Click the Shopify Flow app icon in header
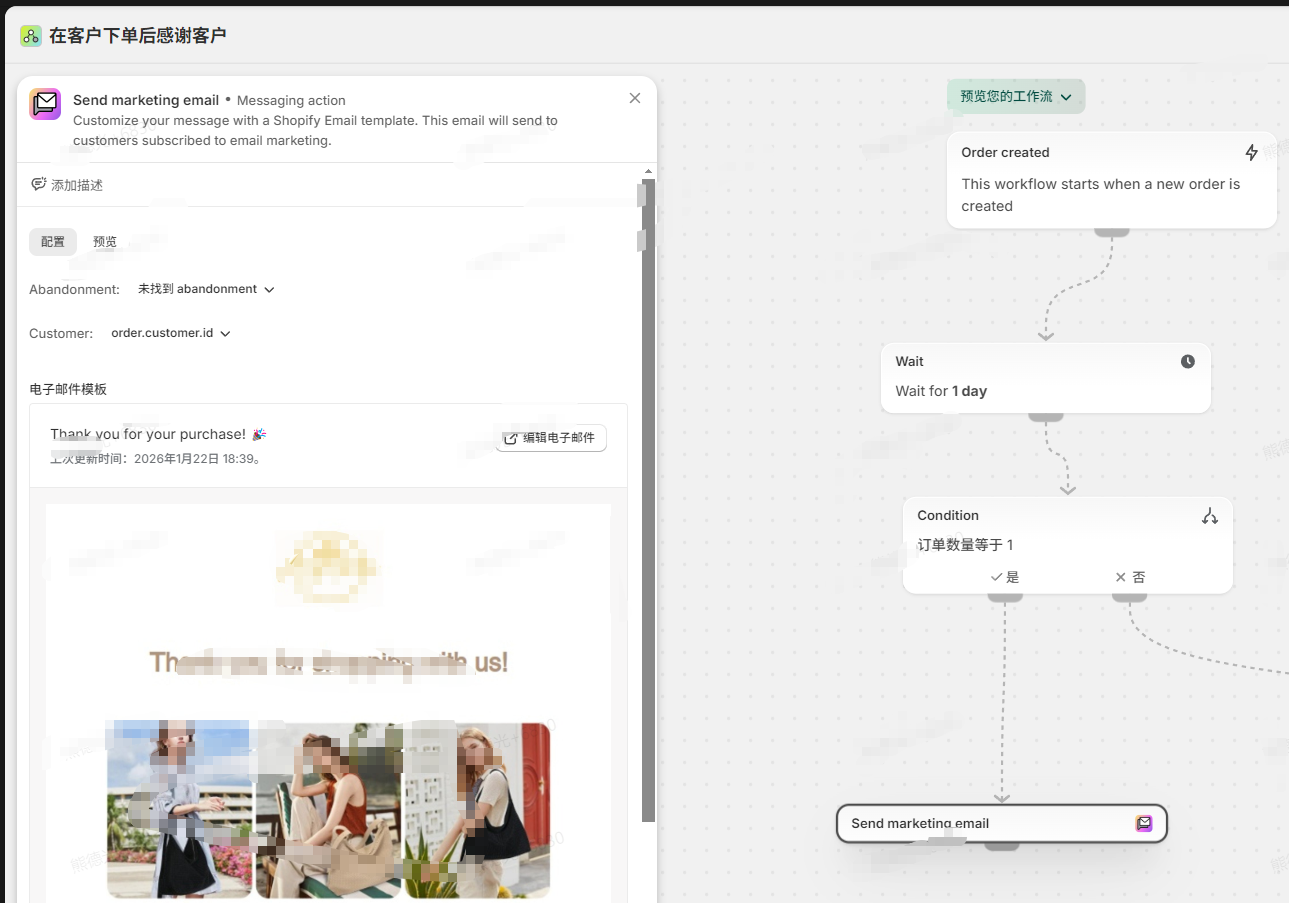Viewport: 1289px width, 903px height. coord(31,36)
